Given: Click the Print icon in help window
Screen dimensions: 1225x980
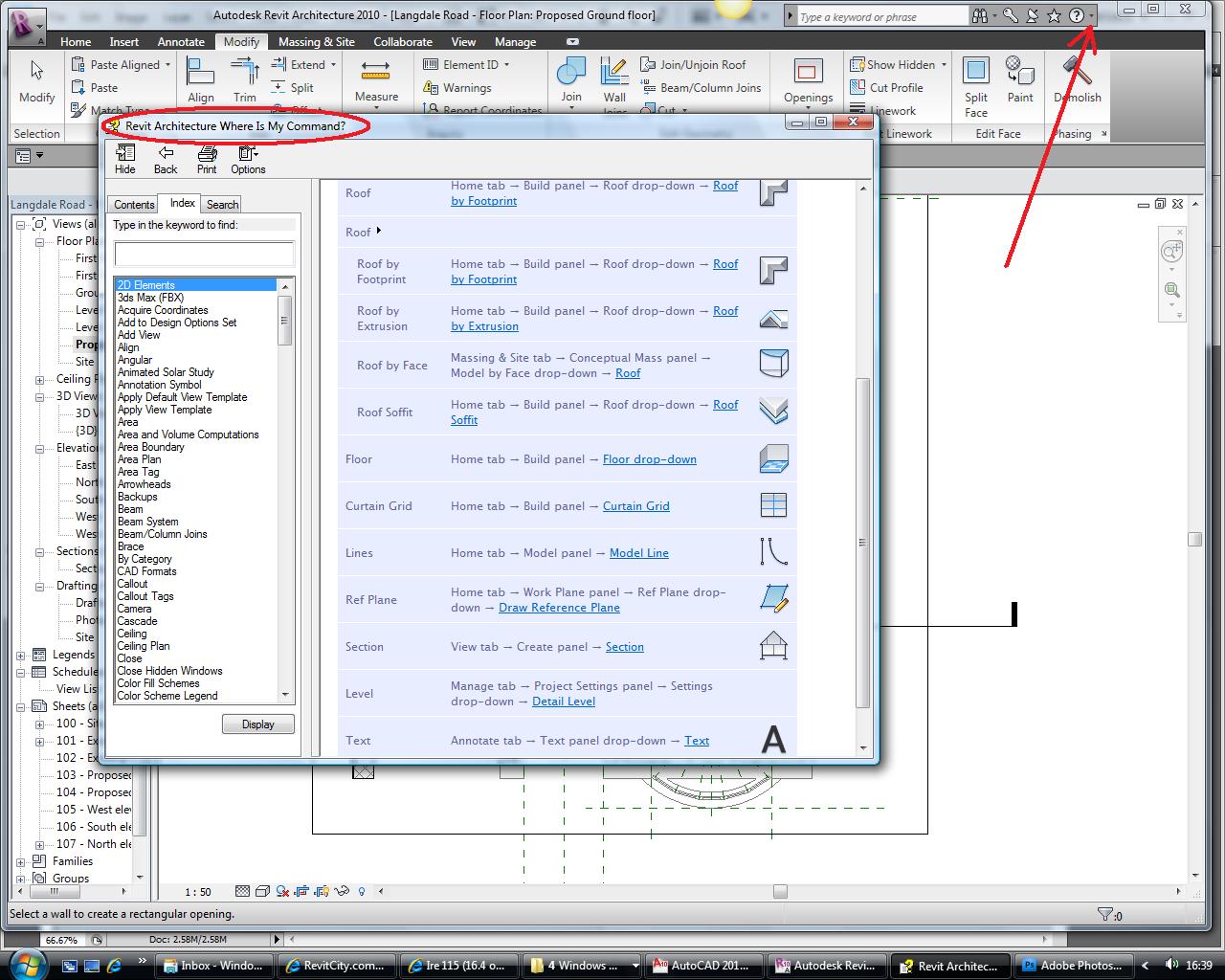Looking at the screenshot, I should (x=207, y=159).
